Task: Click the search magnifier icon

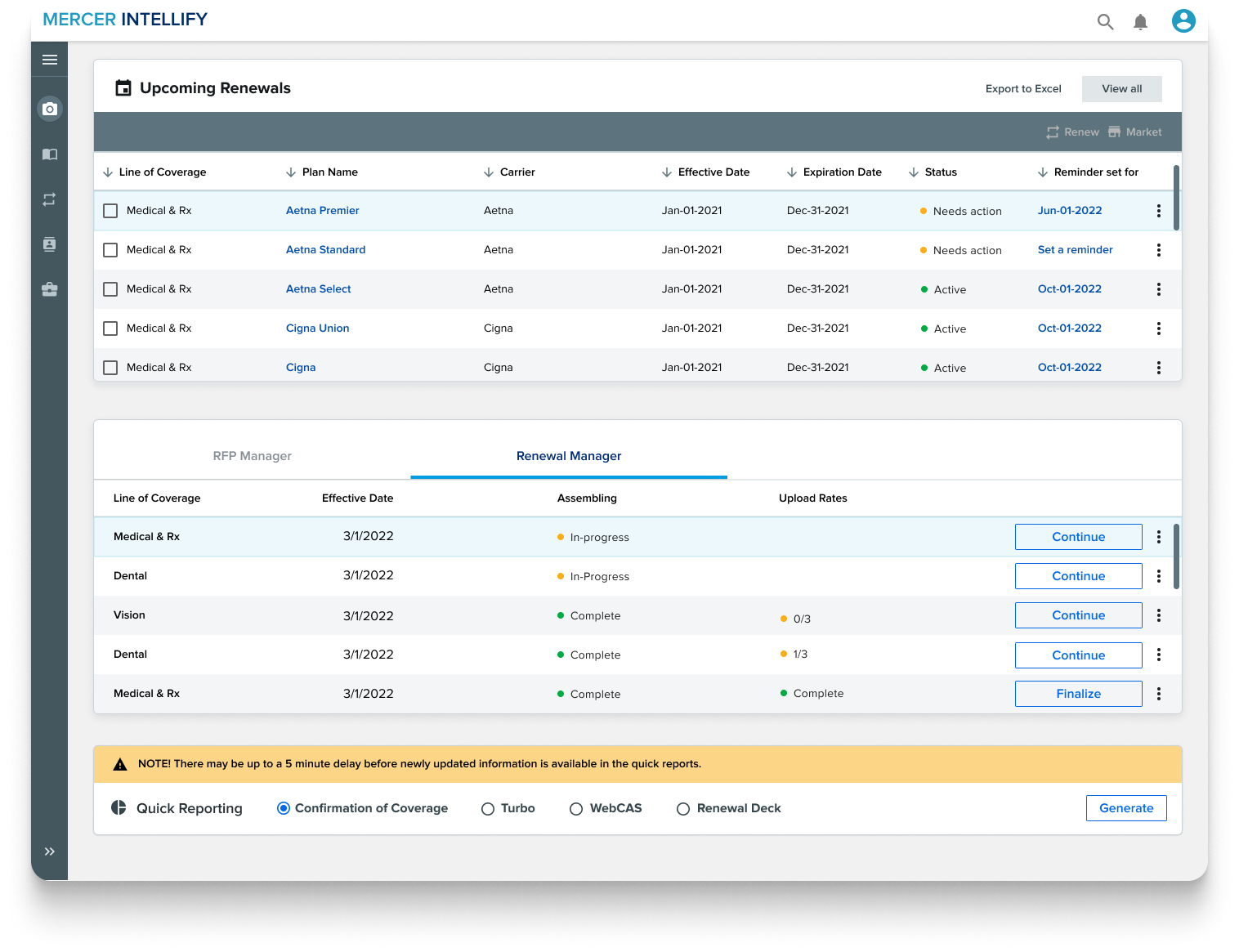Action: pos(1105,22)
